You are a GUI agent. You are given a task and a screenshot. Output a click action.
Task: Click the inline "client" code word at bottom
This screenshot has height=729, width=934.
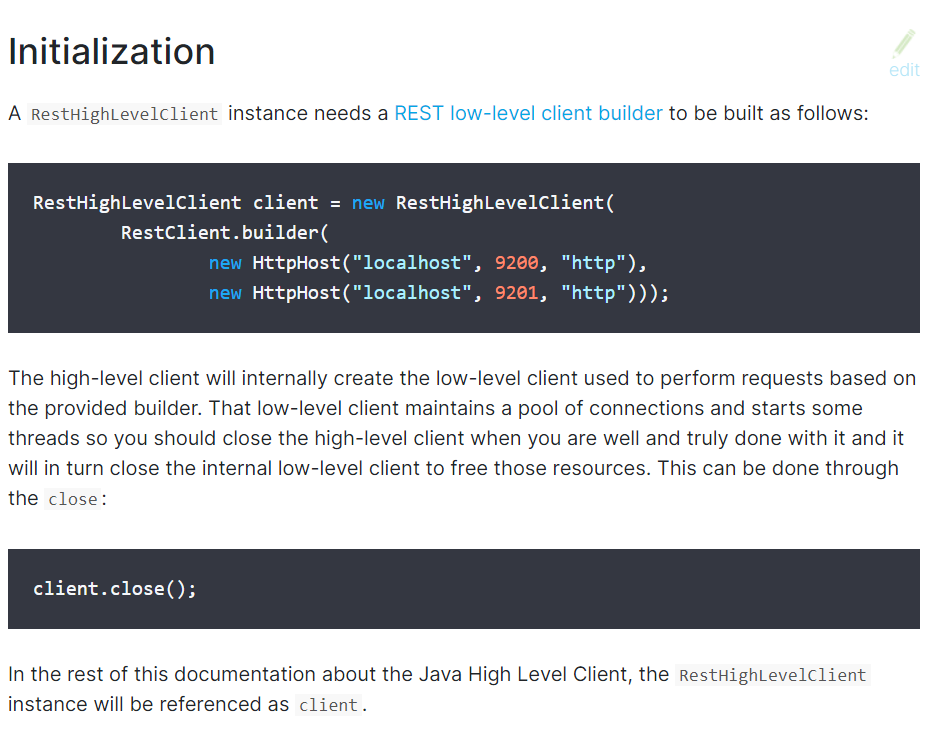pyautogui.click(x=328, y=705)
